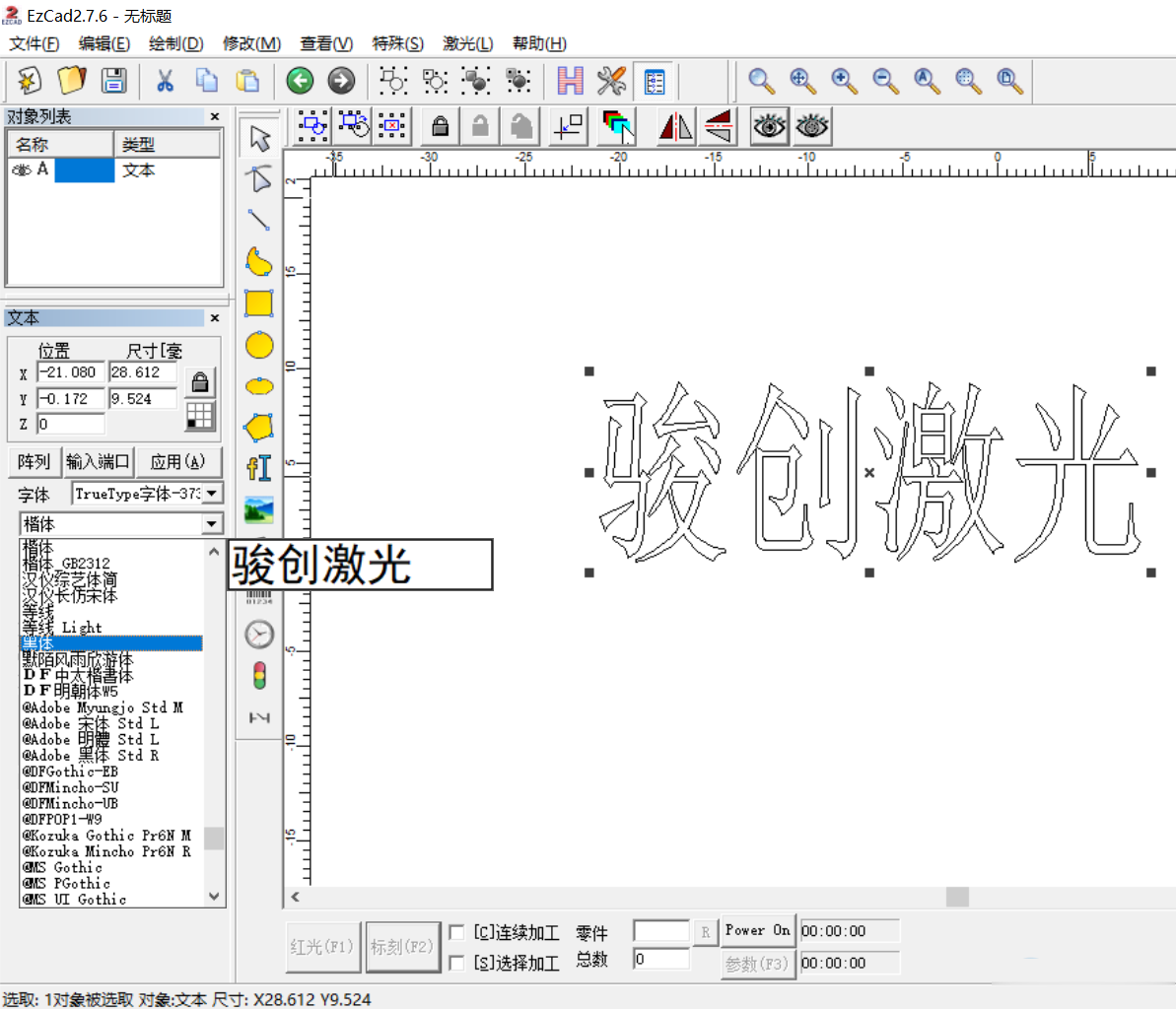Screen dimensions: 1176x1009
Task: Choose @MS Gothic font in the list
Action: 111,867
